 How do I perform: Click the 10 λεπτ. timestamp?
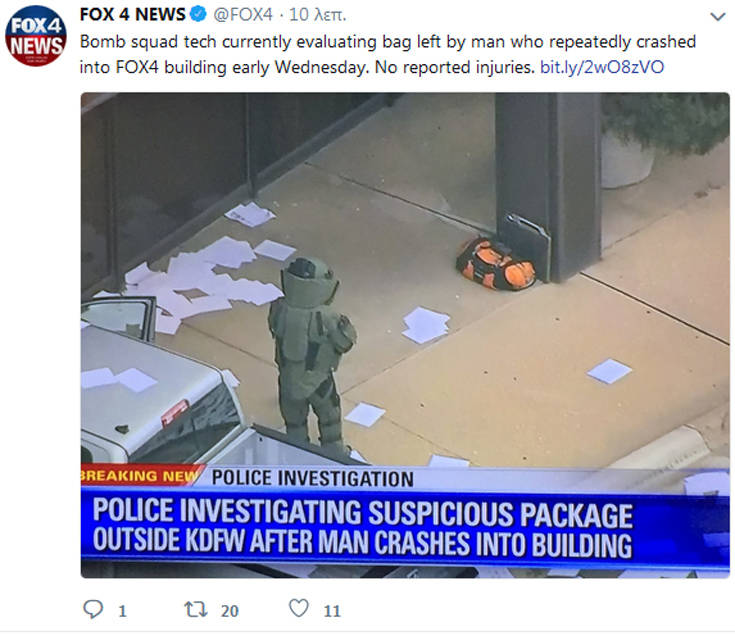tap(317, 15)
